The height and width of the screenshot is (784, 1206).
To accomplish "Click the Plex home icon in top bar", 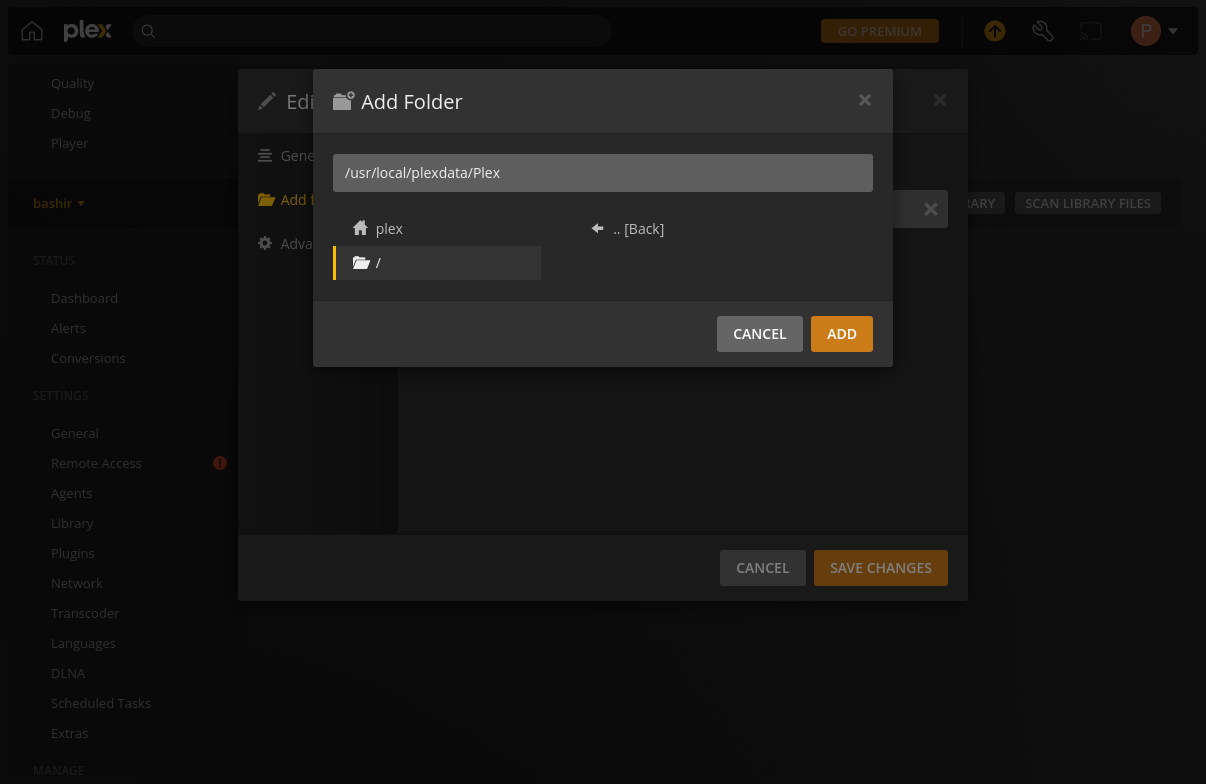I will [x=32, y=31].
